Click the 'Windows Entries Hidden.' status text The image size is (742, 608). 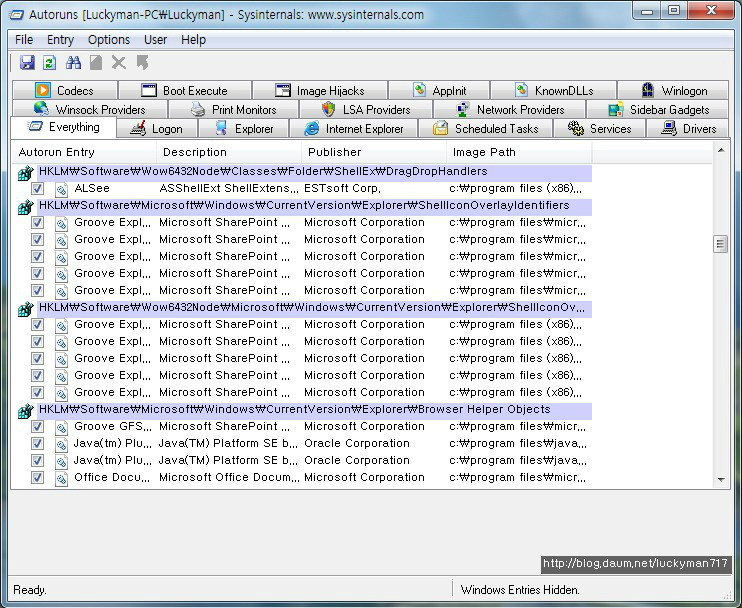click(520, 590)
